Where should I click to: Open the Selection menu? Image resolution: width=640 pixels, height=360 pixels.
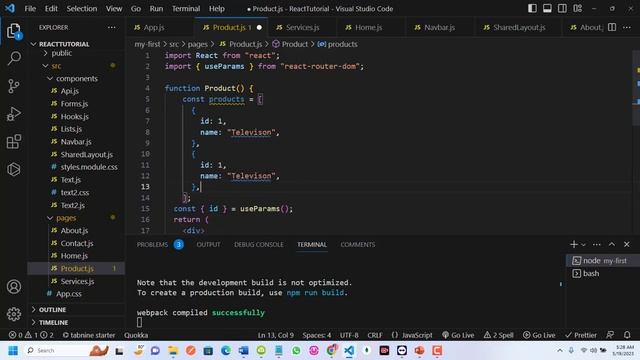point(82,8)
